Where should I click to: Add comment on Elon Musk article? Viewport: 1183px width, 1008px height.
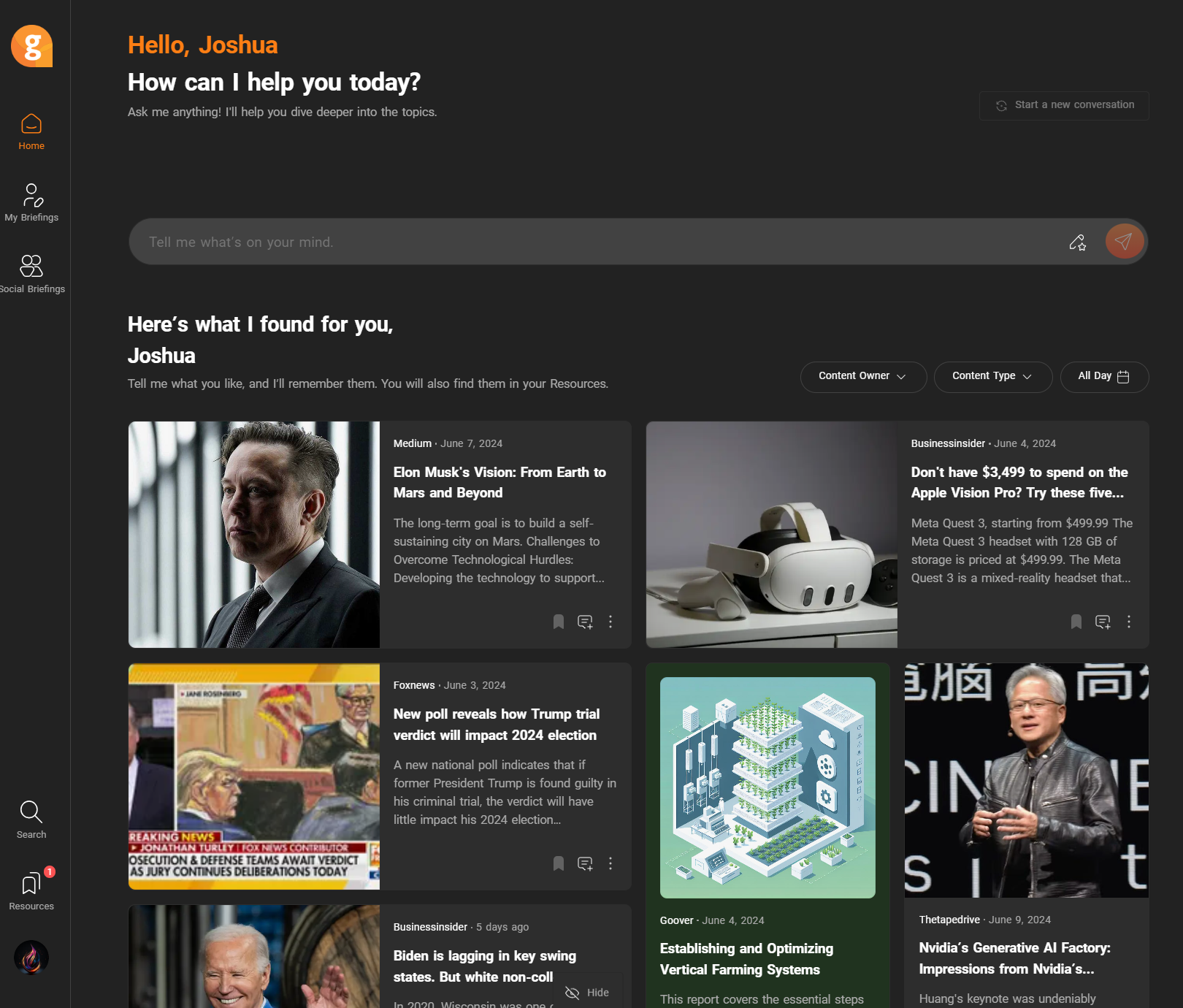point(585,622)
